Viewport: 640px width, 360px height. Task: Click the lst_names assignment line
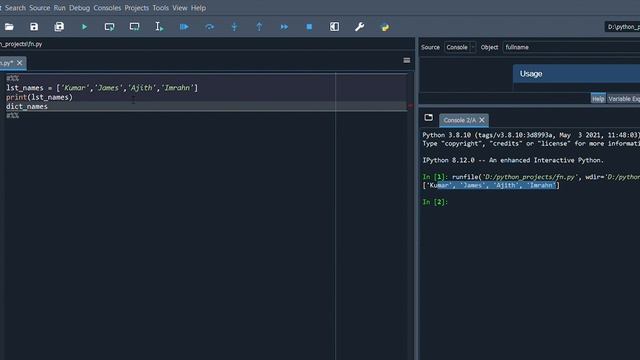click(x=102, y=88)
